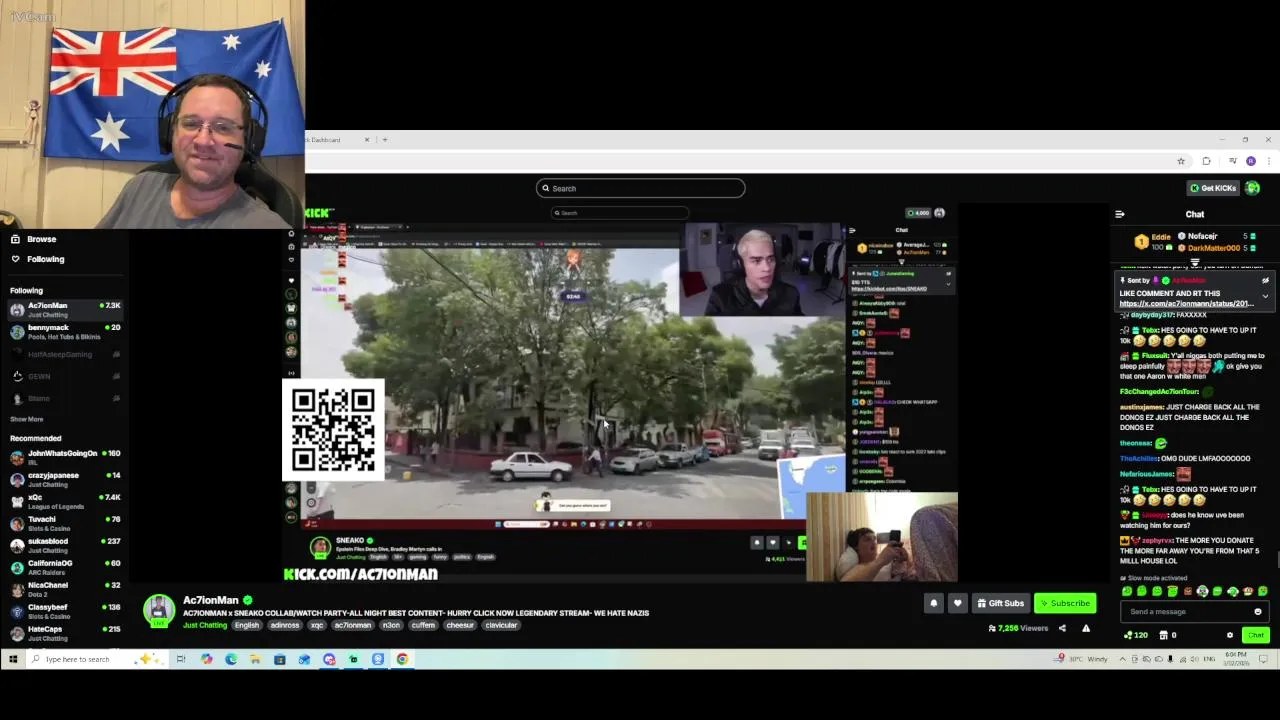
Task: Click the Get KICKs button
Action: pyautogui.click(x=1213, y=188)
